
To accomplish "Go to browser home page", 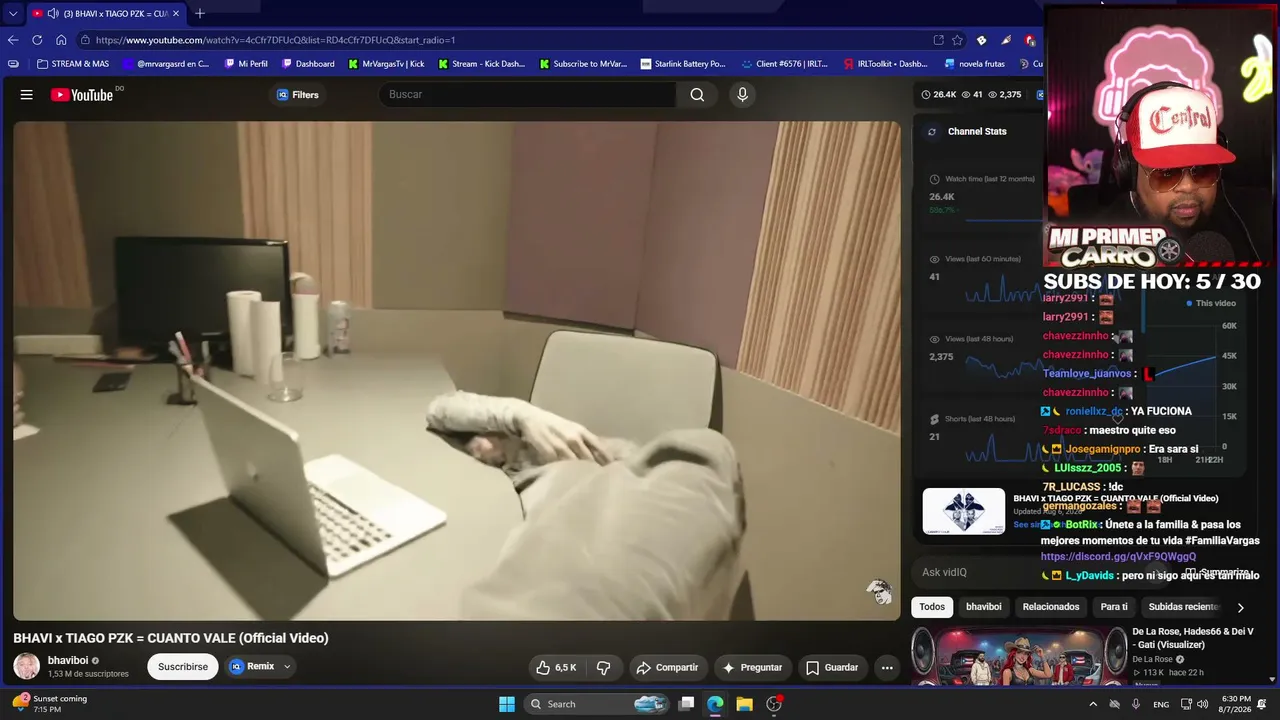I will pos(61,40).
